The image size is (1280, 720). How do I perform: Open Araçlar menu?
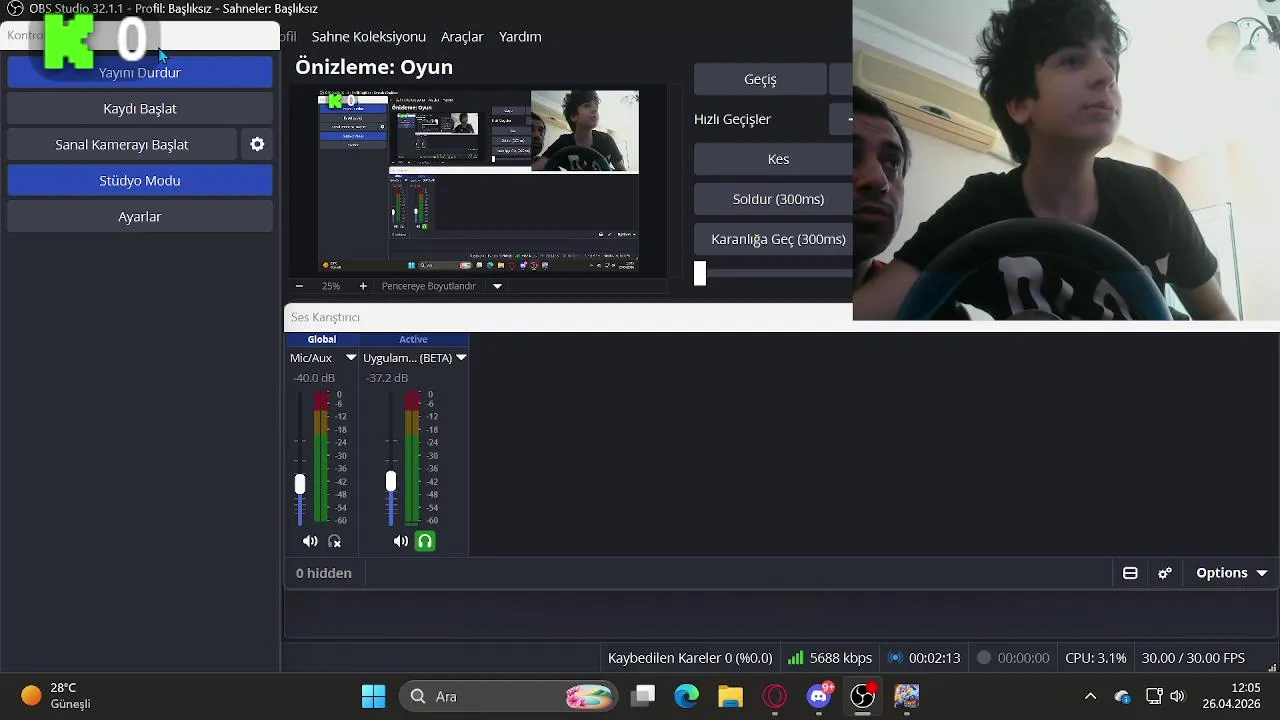click(462, 36)
